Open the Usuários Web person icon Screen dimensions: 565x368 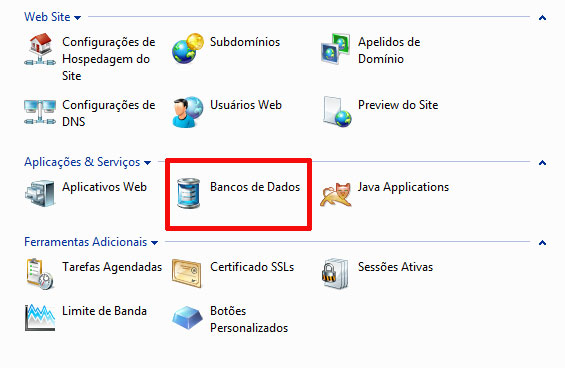(188, 112)
